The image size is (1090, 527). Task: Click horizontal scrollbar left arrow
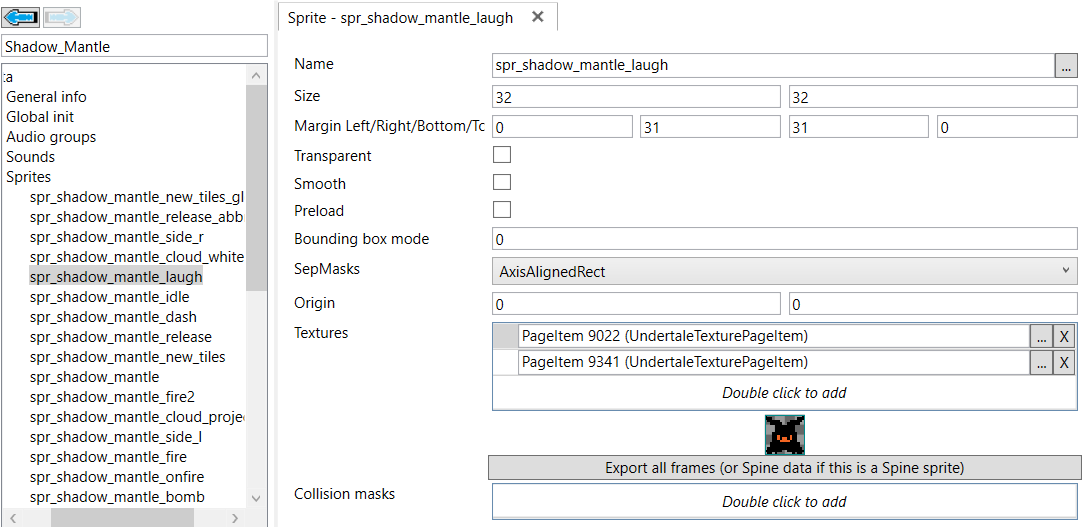coord(13,518)
